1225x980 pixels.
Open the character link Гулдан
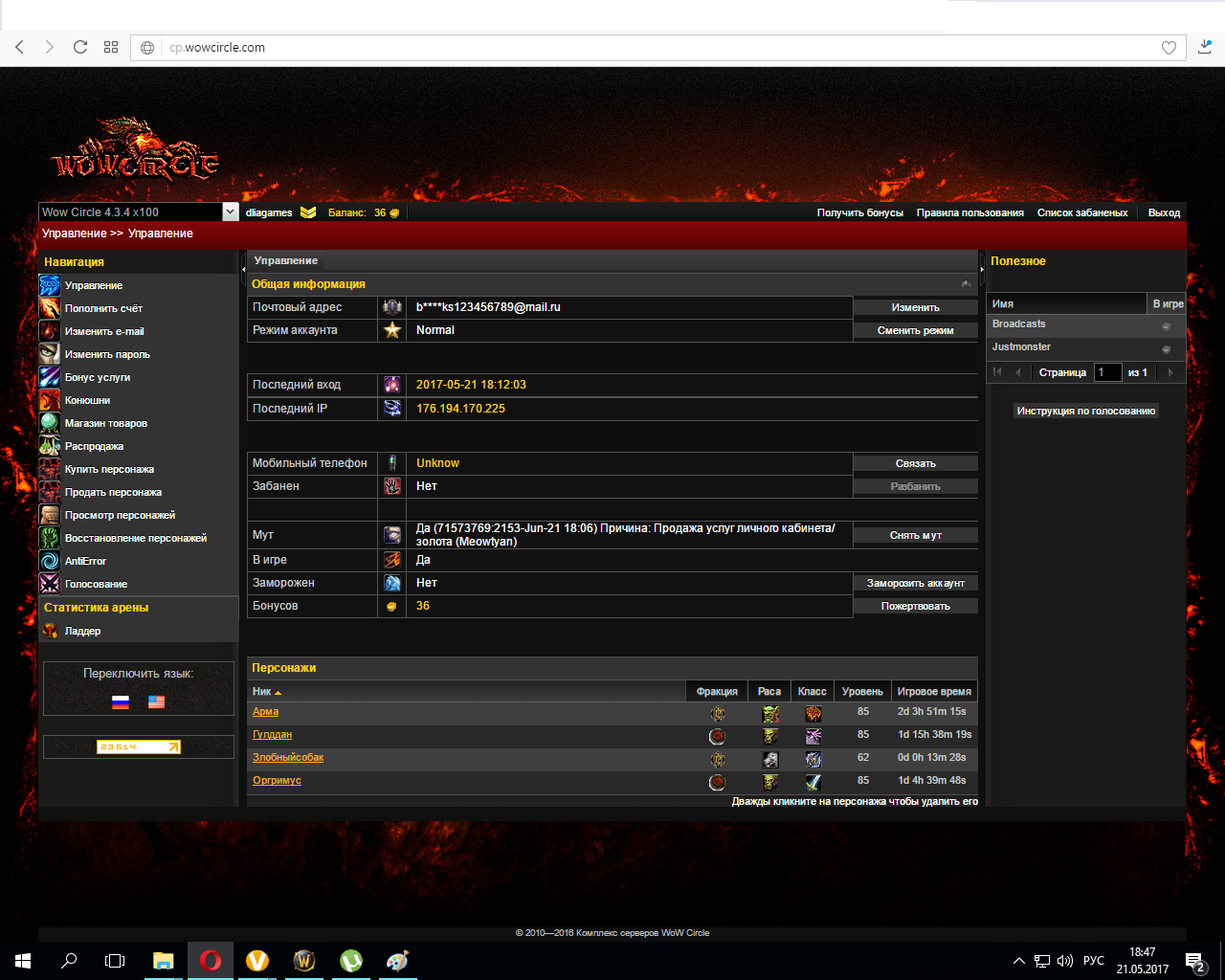pyautogui.click(x=272, y=734)
